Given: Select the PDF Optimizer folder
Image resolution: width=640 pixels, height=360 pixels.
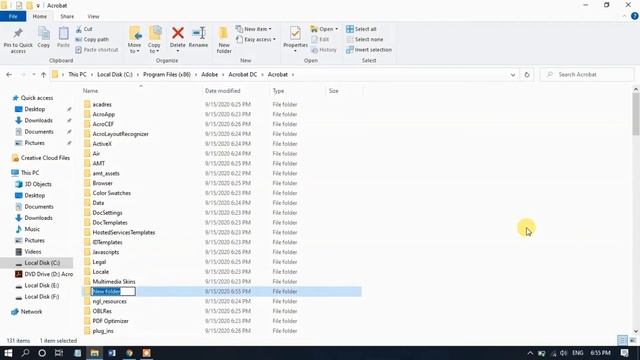Looking at the screenshot, I should (110, 321).
